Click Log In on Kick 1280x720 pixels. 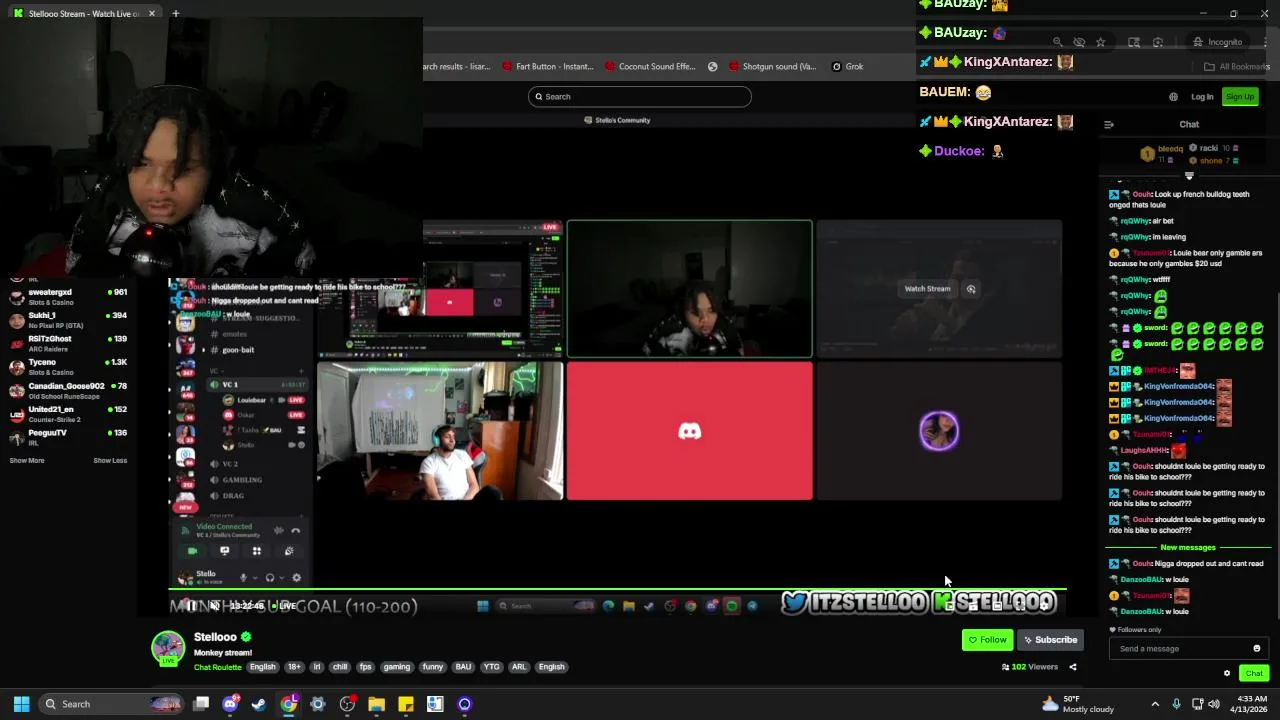[1202, 97]
